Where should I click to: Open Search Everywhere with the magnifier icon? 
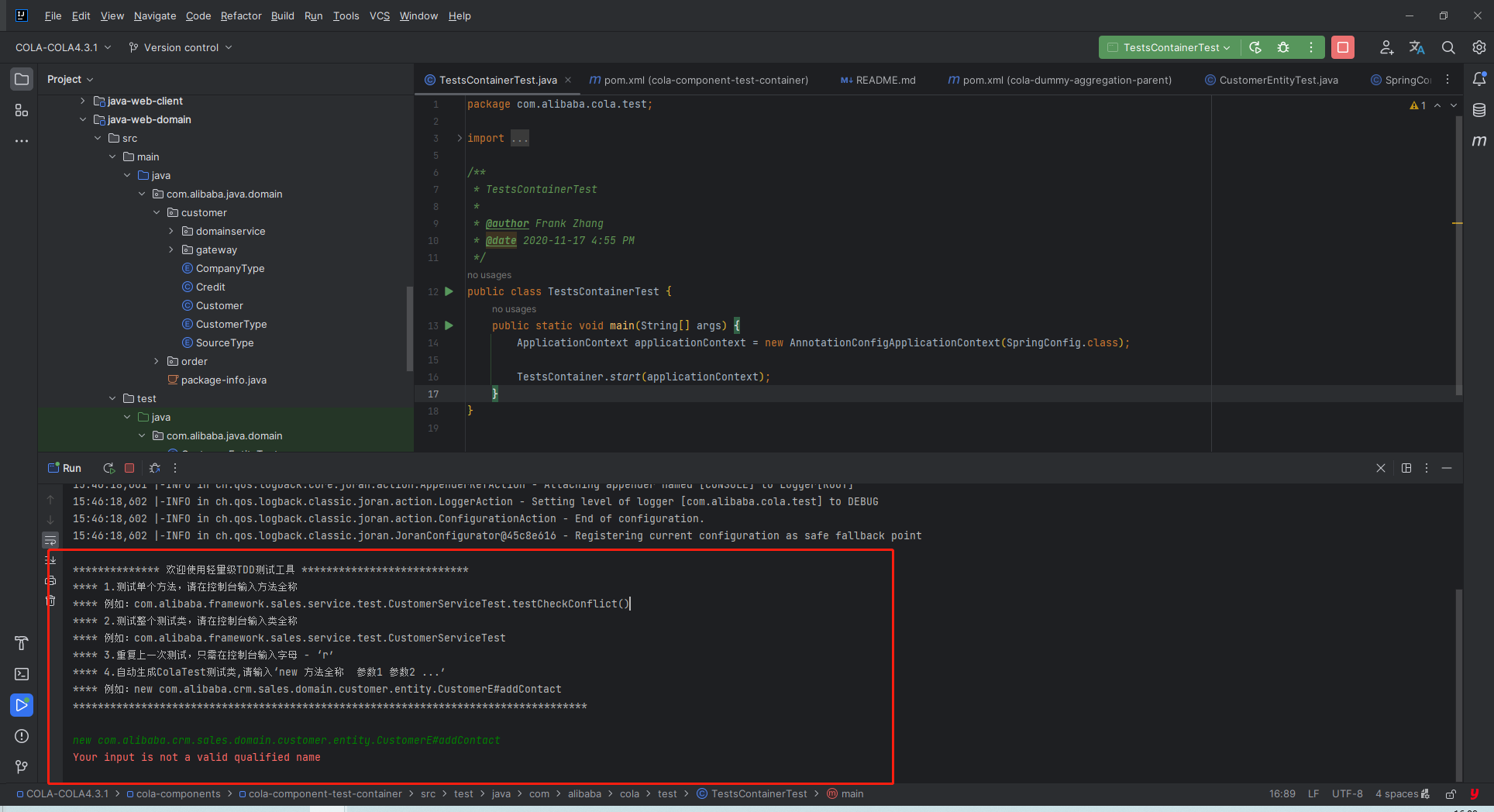[x=1448, y=47]
